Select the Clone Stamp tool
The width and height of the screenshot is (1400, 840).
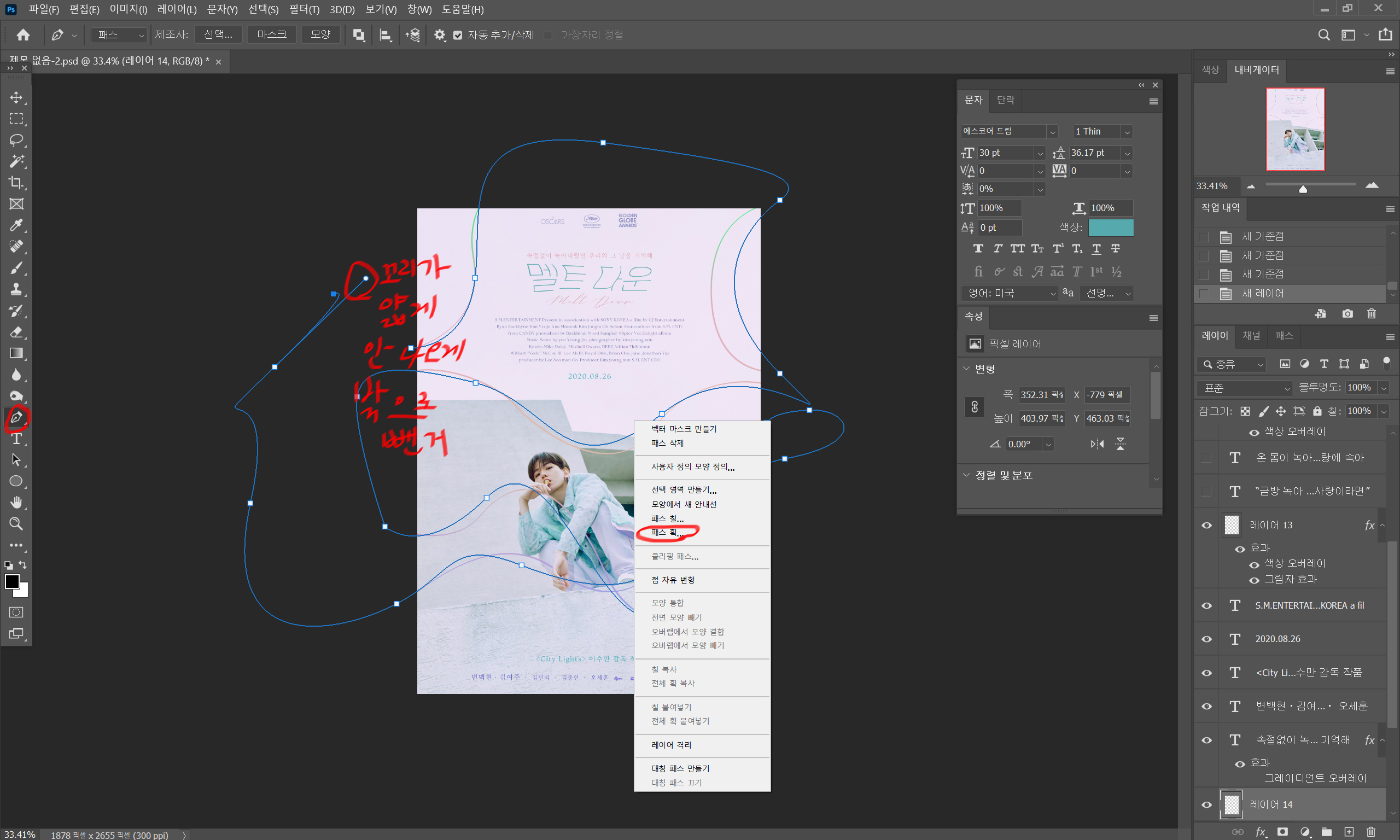16,289
